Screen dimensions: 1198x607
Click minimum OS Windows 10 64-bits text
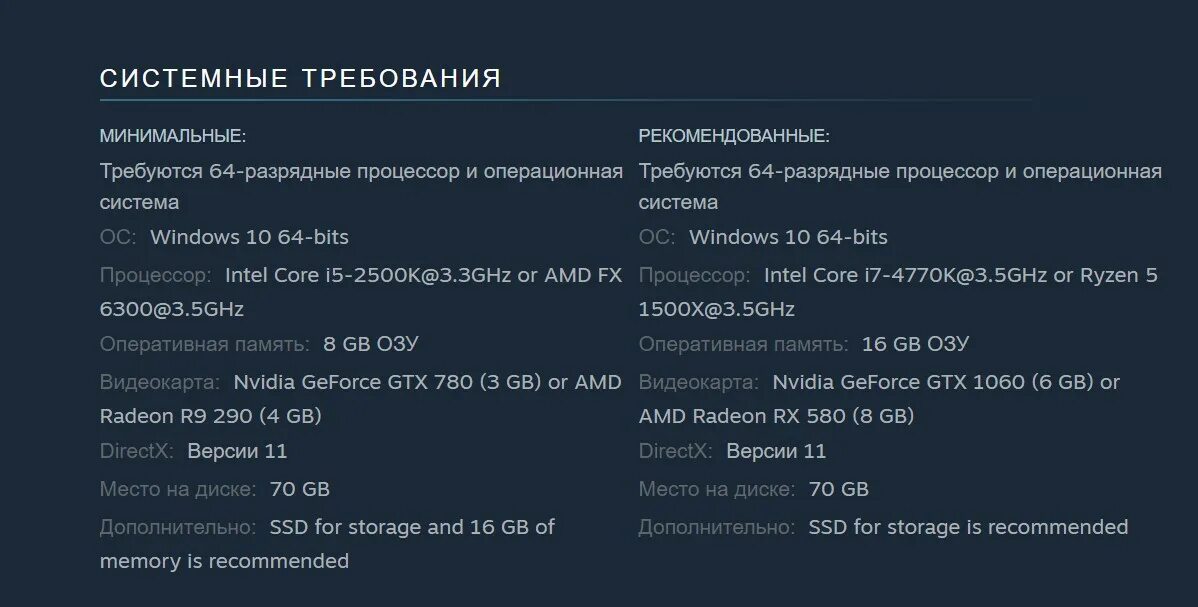[249, 237]
